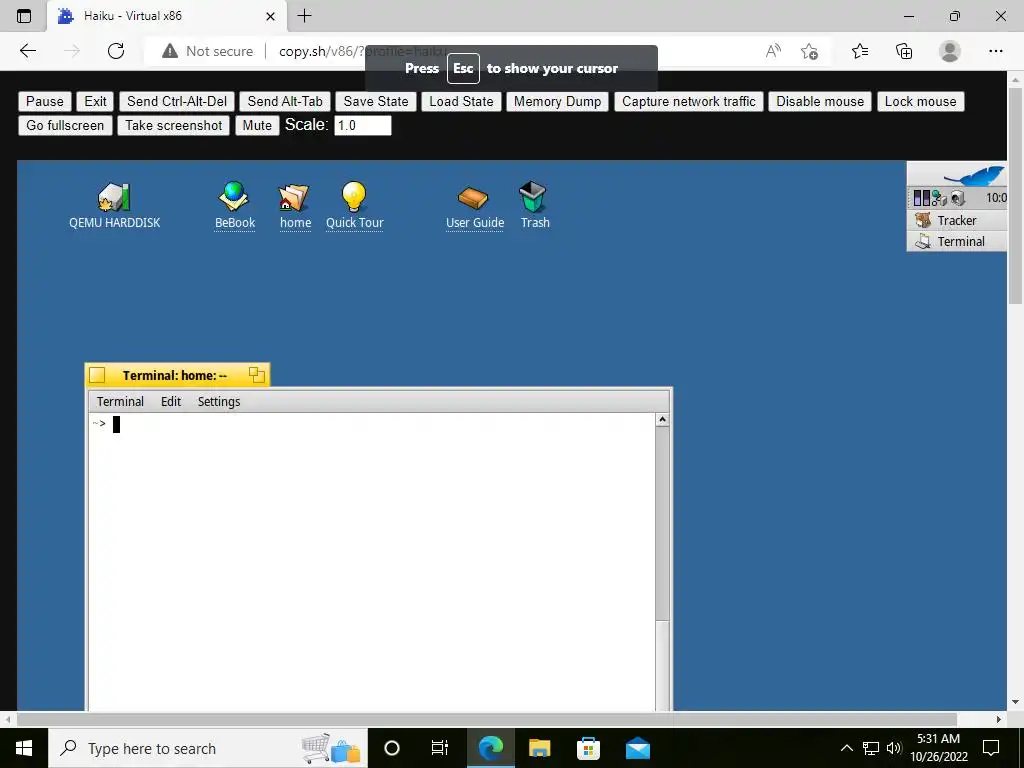Screen dimensions: 1024x768
Task: Select Terminal in the Deskbar
Action: point(957,242)
